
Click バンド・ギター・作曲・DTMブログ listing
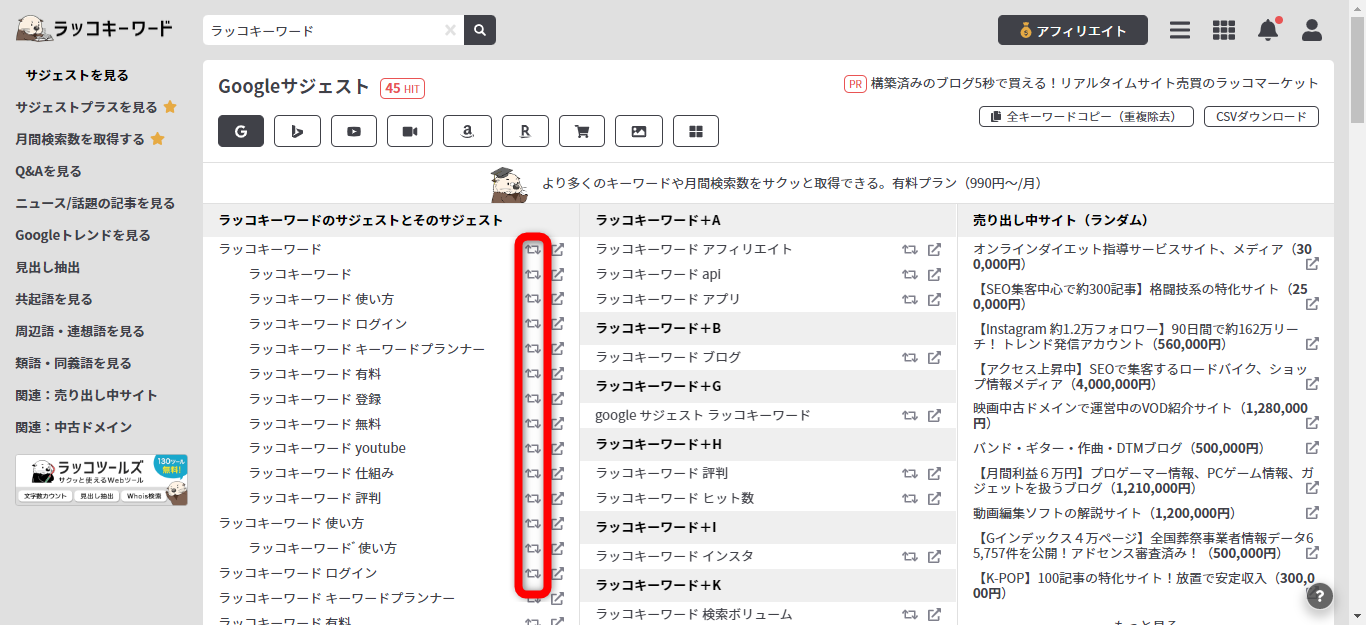1118,449
